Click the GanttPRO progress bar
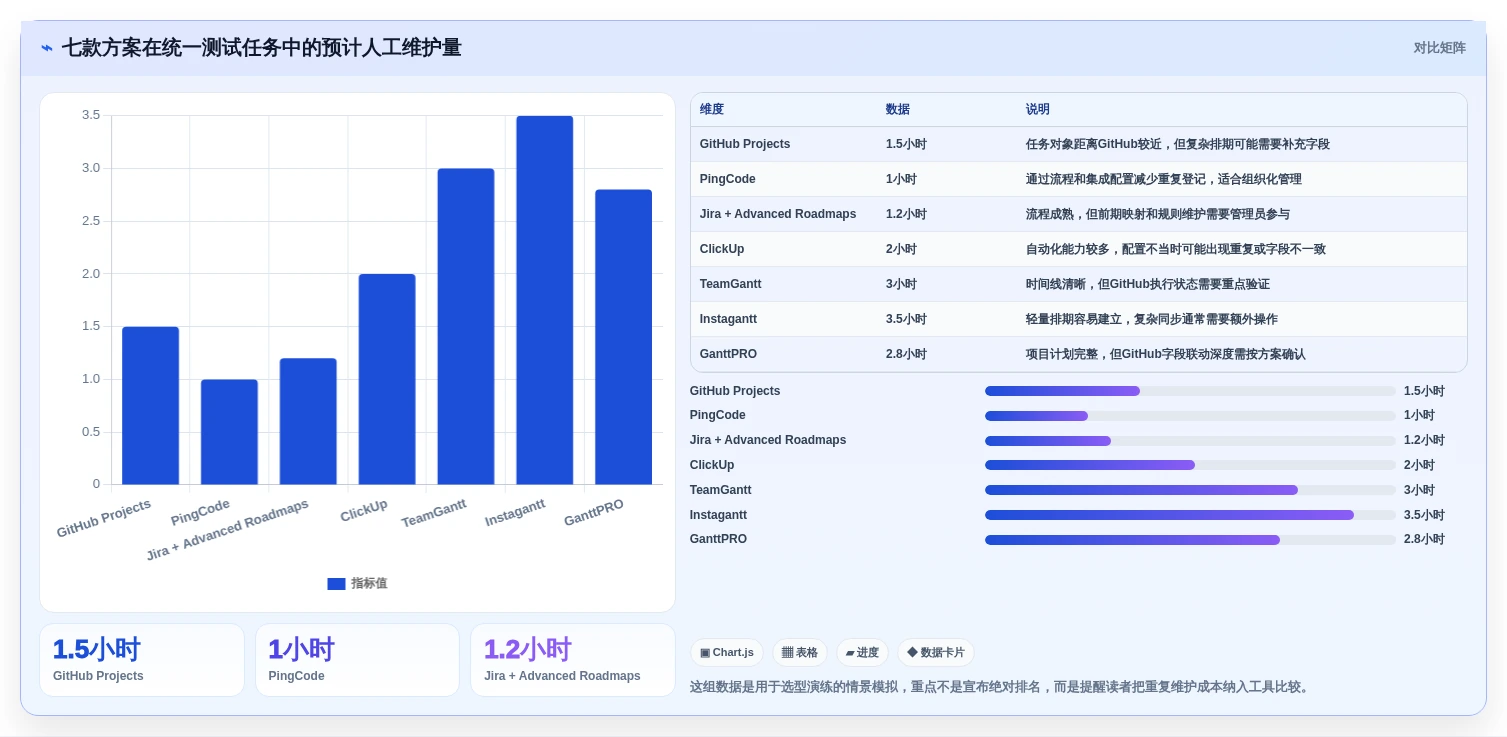Image resolution: width=1507 pixels, height=737 pixels. tap(1190, 540)
